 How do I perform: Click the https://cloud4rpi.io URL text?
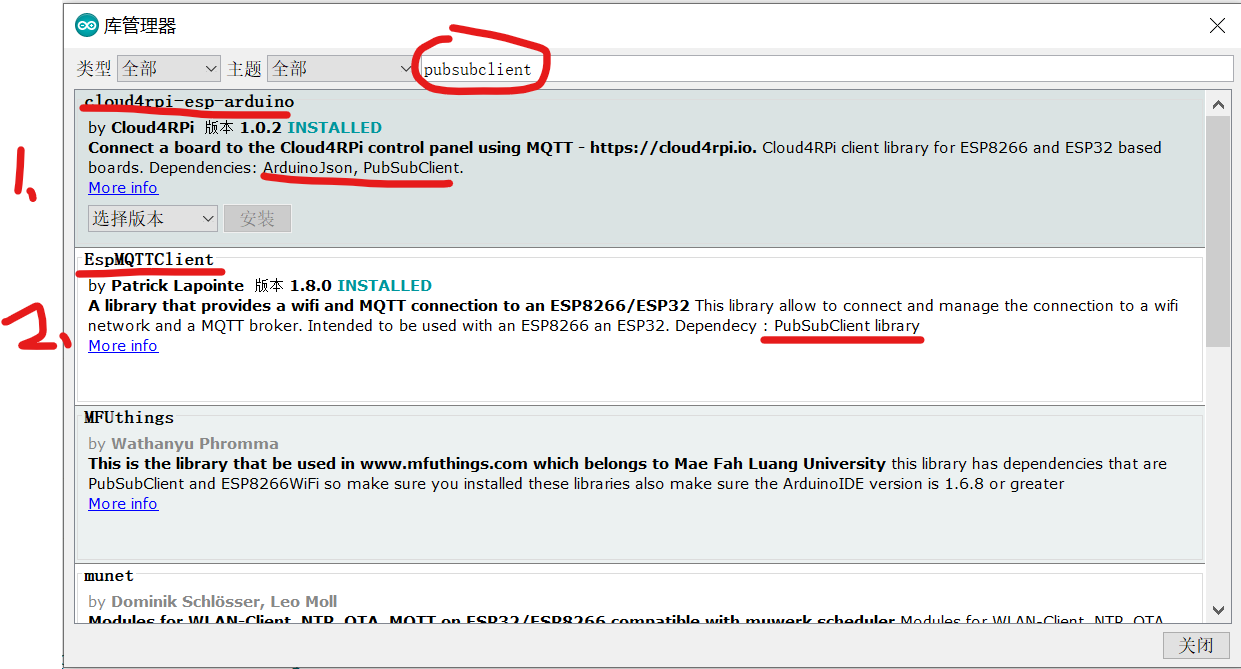click(x=673, y=148)
